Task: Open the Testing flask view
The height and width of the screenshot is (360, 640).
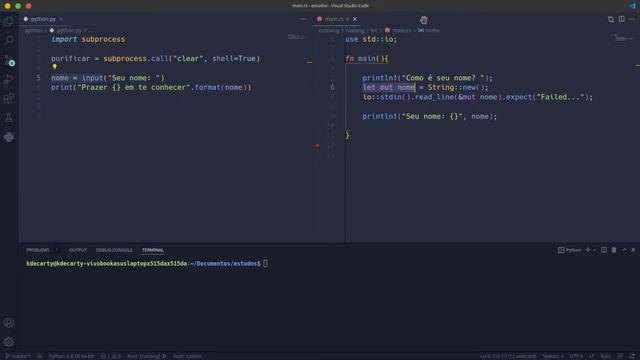Action: [x=9, y=118]
